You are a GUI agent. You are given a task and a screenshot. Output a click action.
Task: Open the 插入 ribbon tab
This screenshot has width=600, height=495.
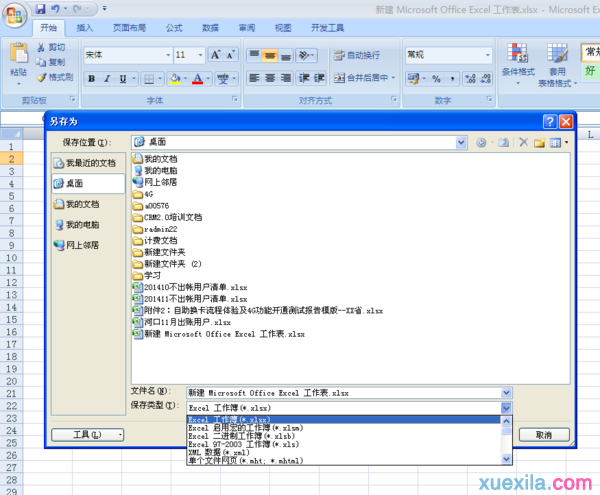[x=85, y=28]
